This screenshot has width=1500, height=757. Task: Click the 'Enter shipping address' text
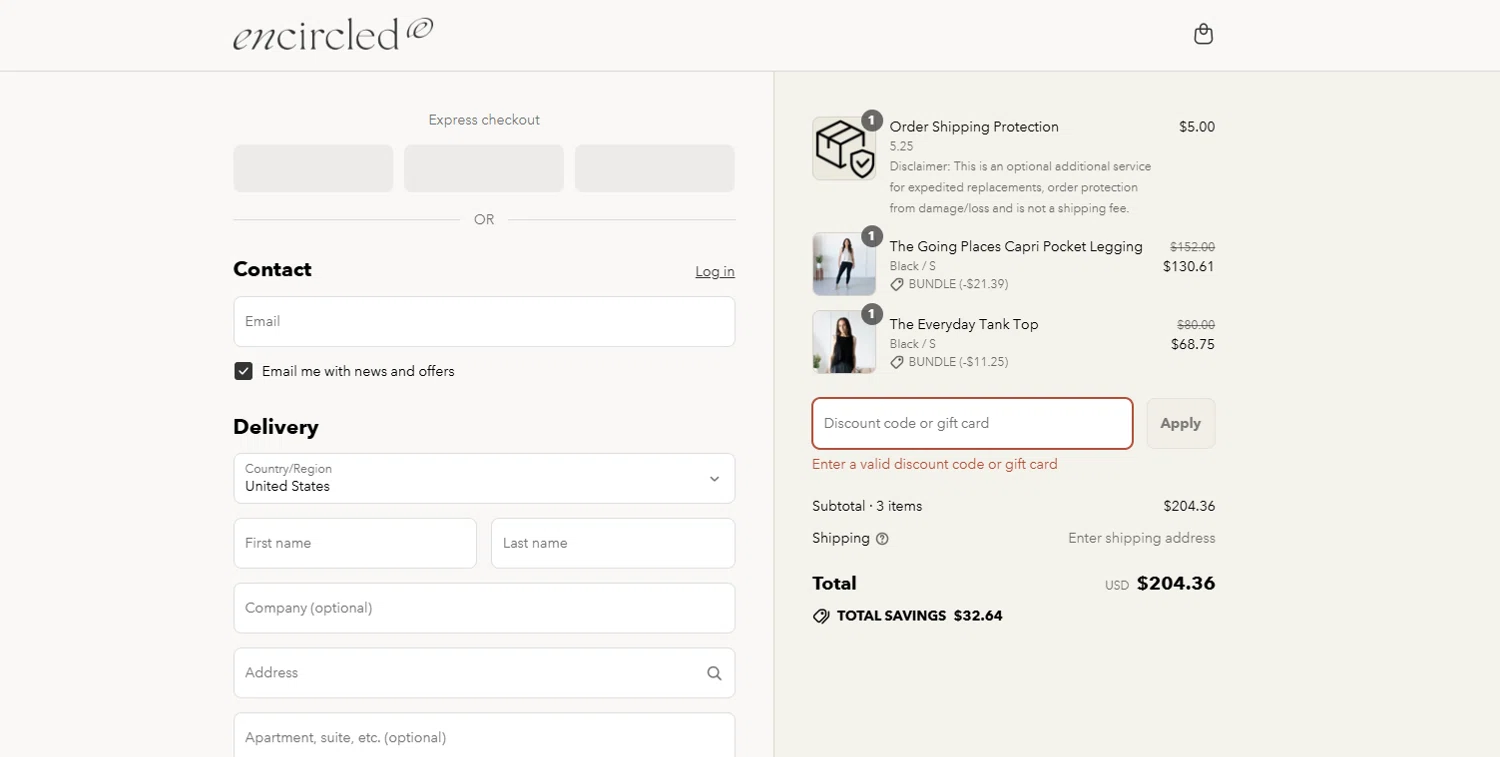(x=1142, y=538)
